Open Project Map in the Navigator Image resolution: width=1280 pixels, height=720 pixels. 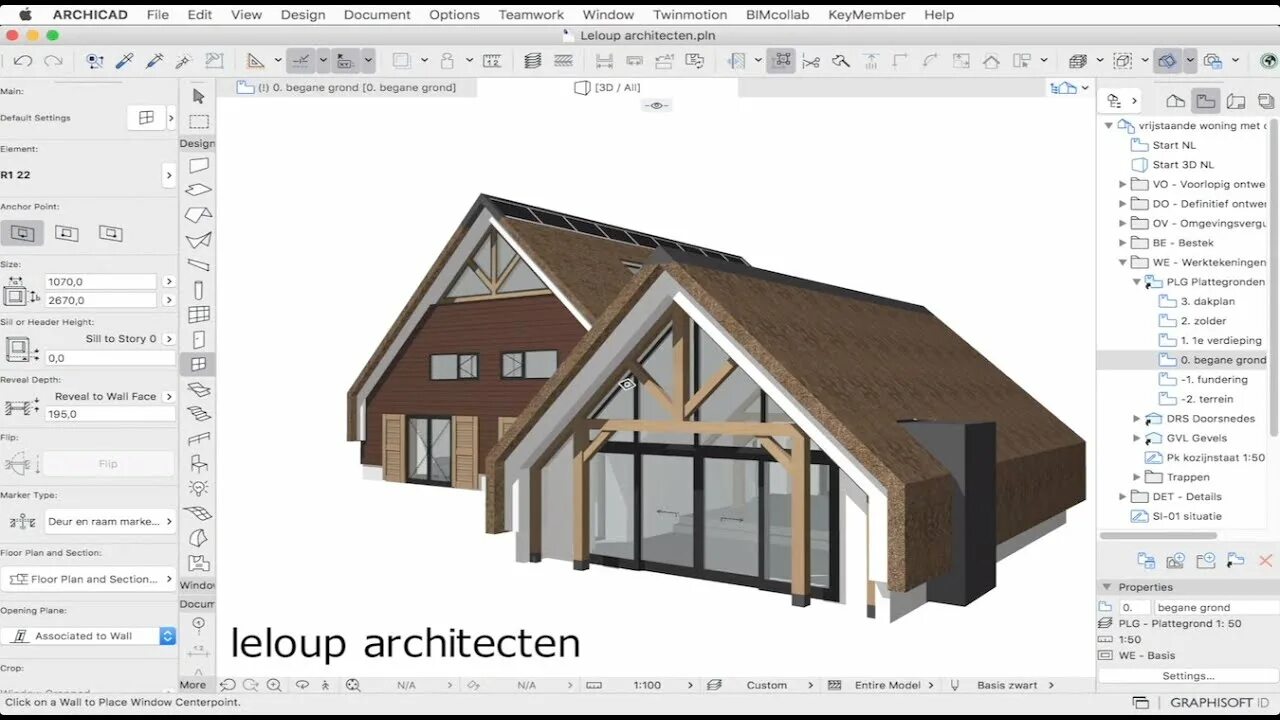1176,101
